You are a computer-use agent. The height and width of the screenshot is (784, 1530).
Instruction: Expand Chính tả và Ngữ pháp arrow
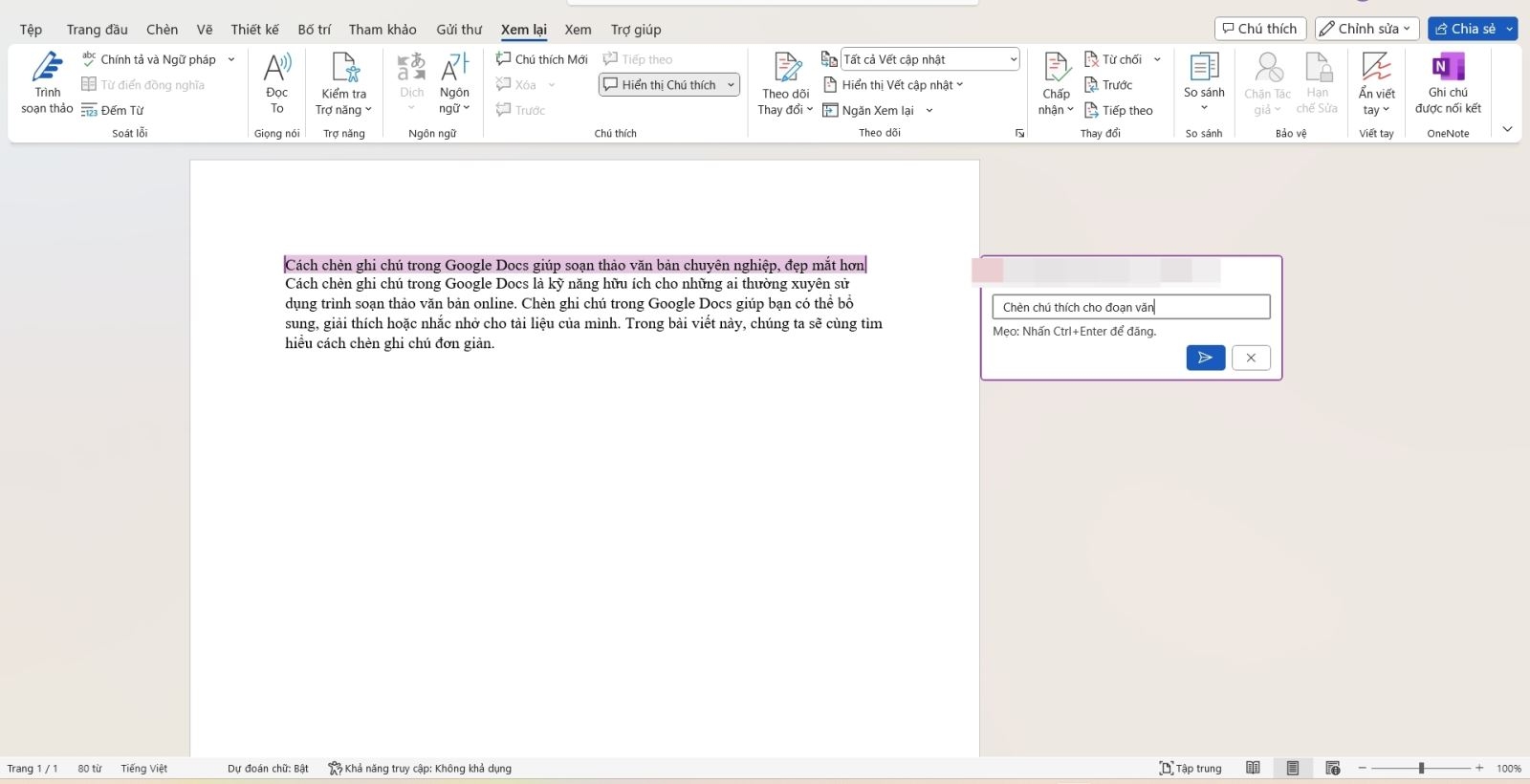click(231, 59)
